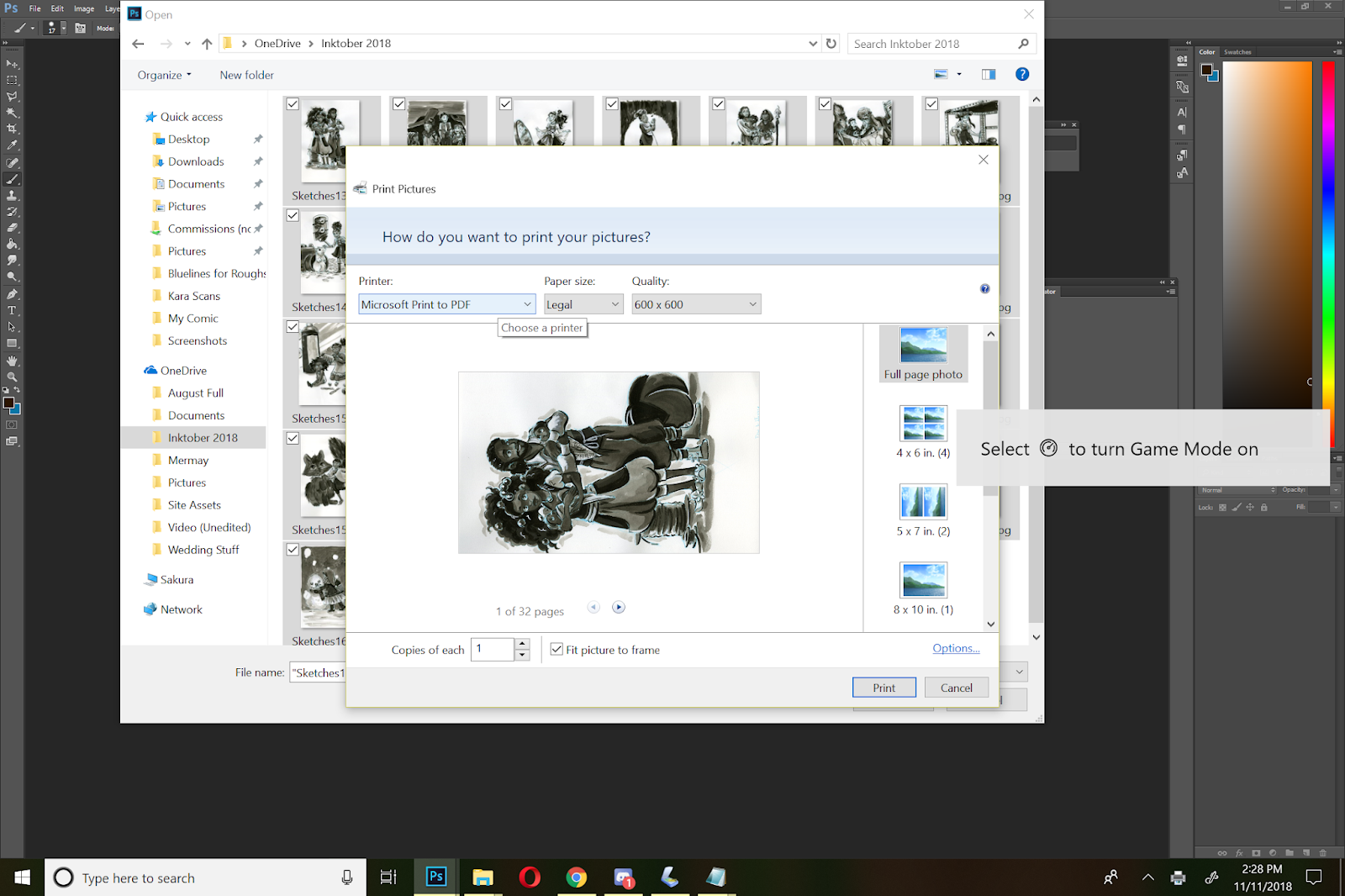Click the Print button
Image resolution: width=1345 pixels, height=896 pixels.
(x=884, y=688)
